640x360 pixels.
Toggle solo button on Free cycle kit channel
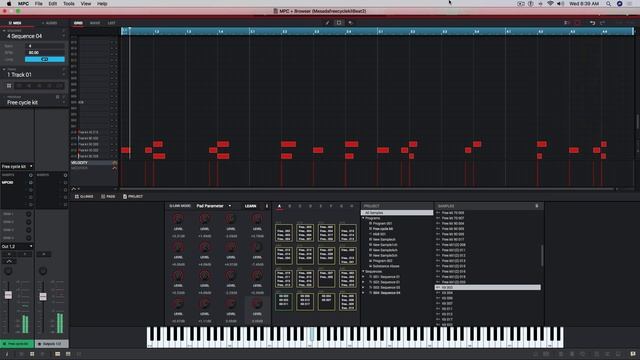[x=24, y=254]
